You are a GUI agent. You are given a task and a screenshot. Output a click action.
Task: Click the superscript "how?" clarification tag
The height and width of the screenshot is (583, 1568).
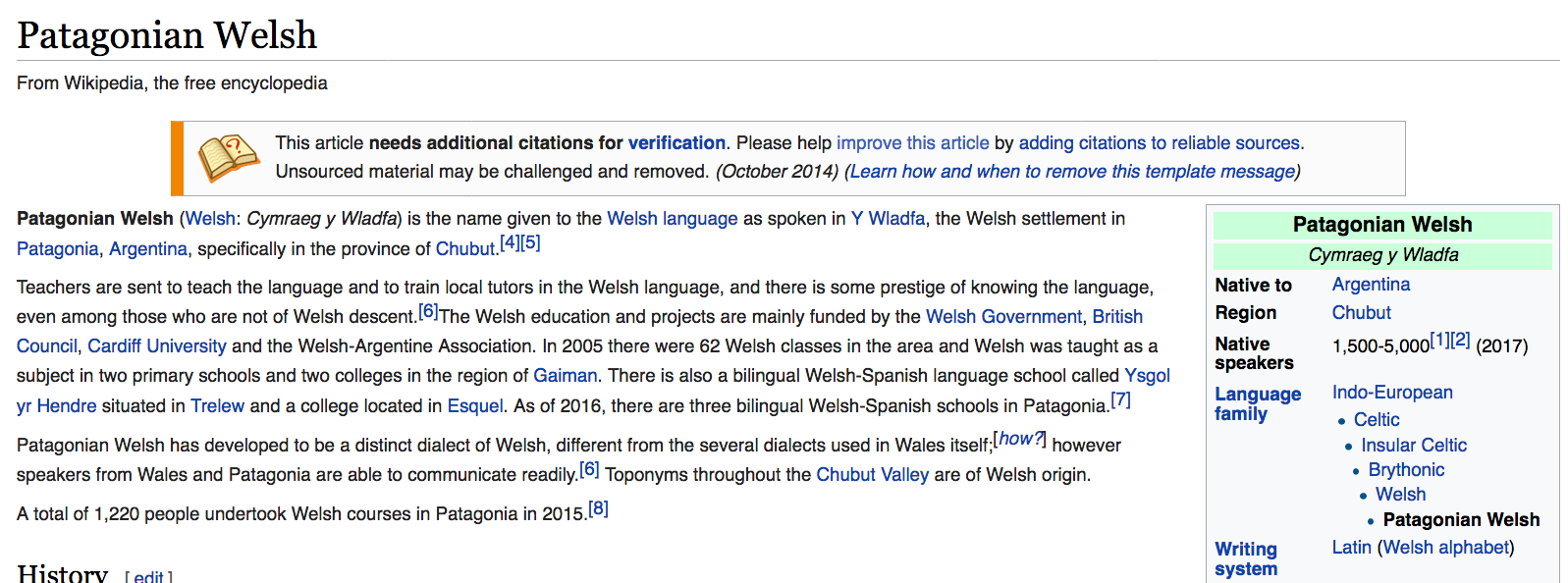pyautogui.click(x=1019, y=439)
